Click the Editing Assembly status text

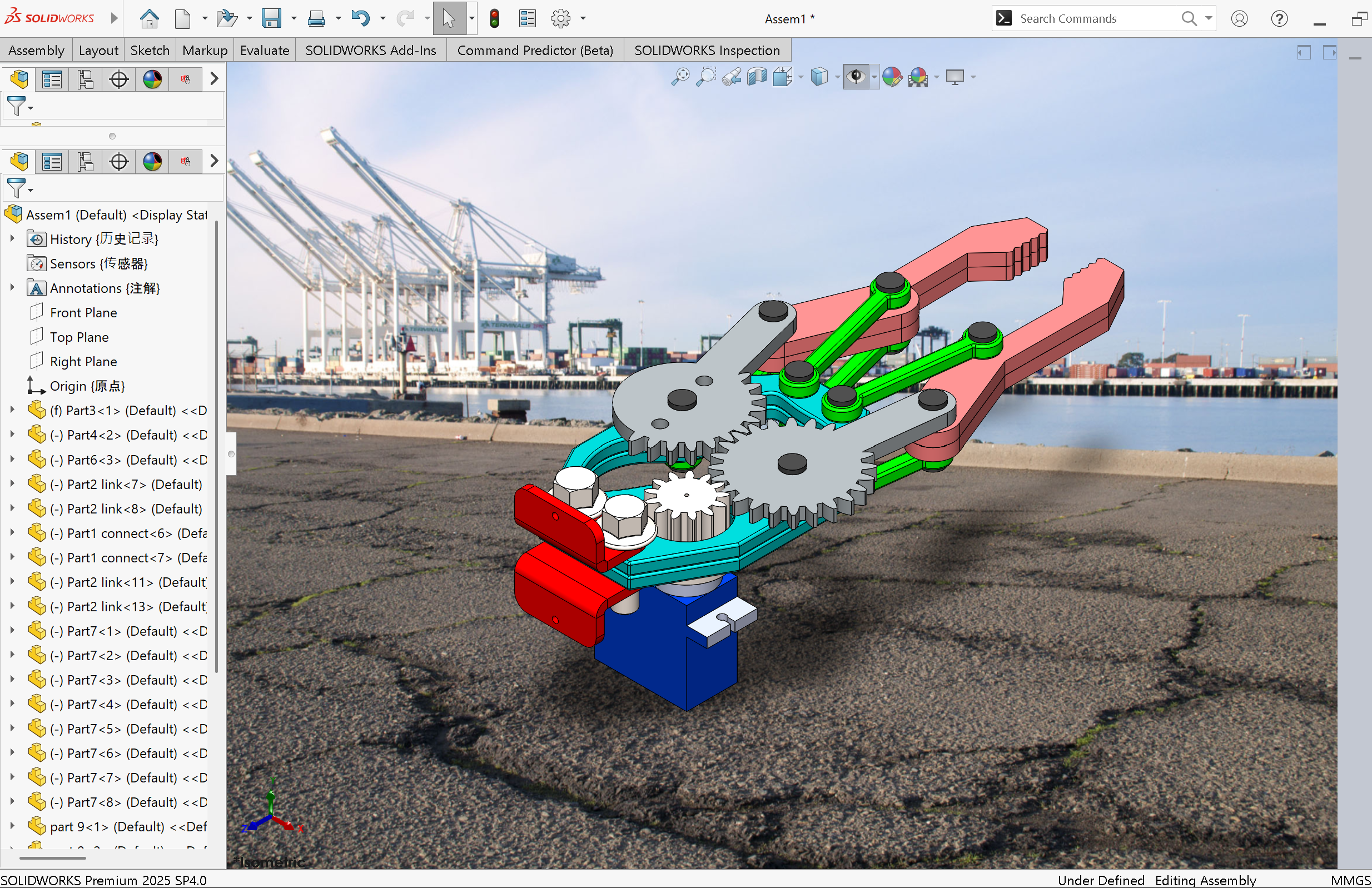(1205, 880)
